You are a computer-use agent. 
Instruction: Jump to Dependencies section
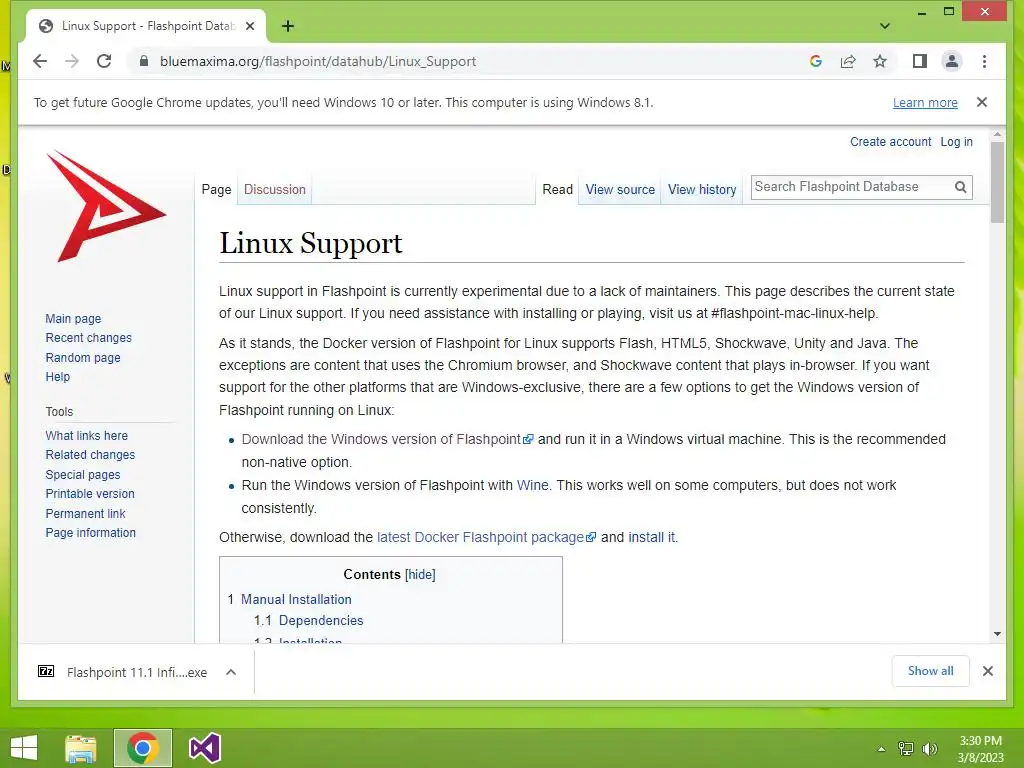[x=321, y=620]
